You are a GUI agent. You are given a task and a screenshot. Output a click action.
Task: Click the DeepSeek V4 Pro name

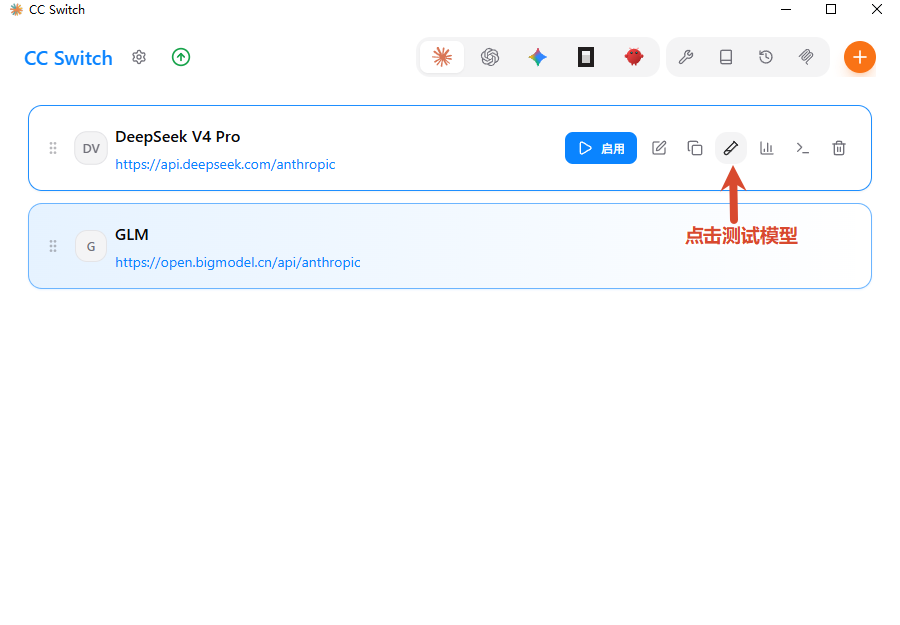[x=177, y=137]
